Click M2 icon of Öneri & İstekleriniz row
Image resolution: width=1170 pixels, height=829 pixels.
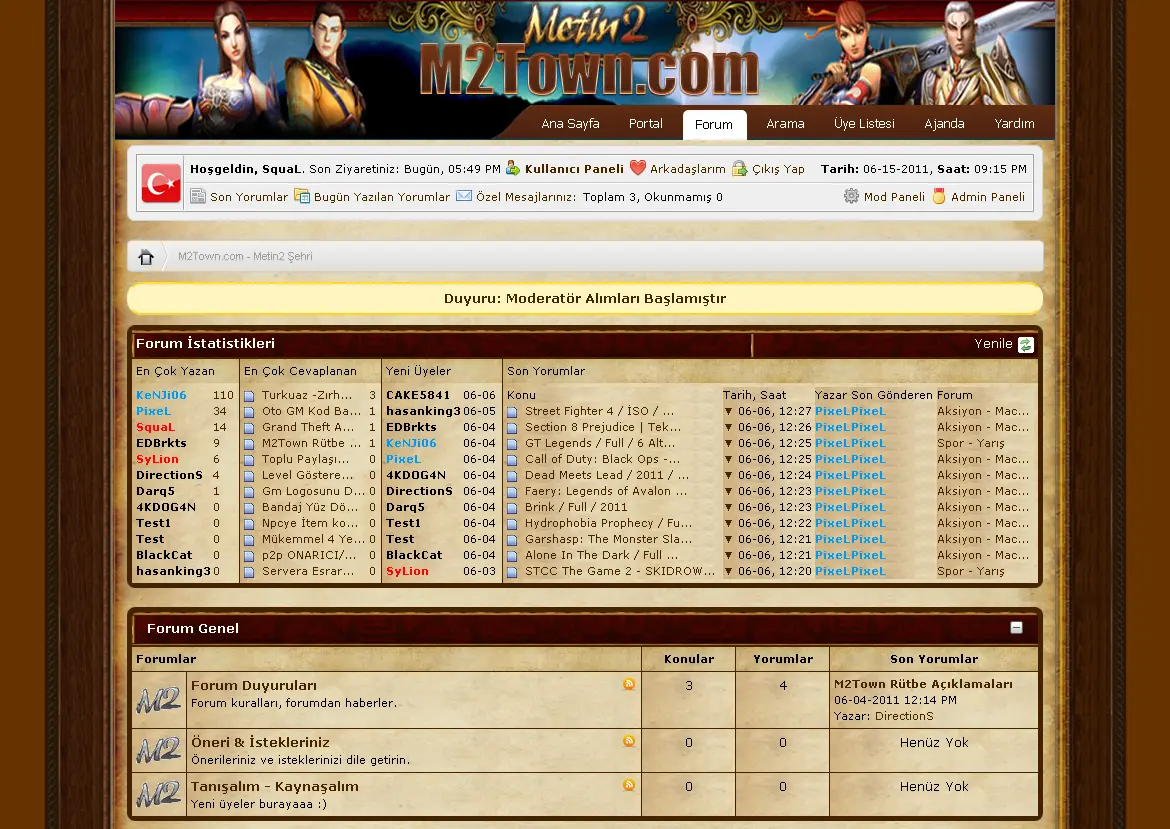click(158, 751)
